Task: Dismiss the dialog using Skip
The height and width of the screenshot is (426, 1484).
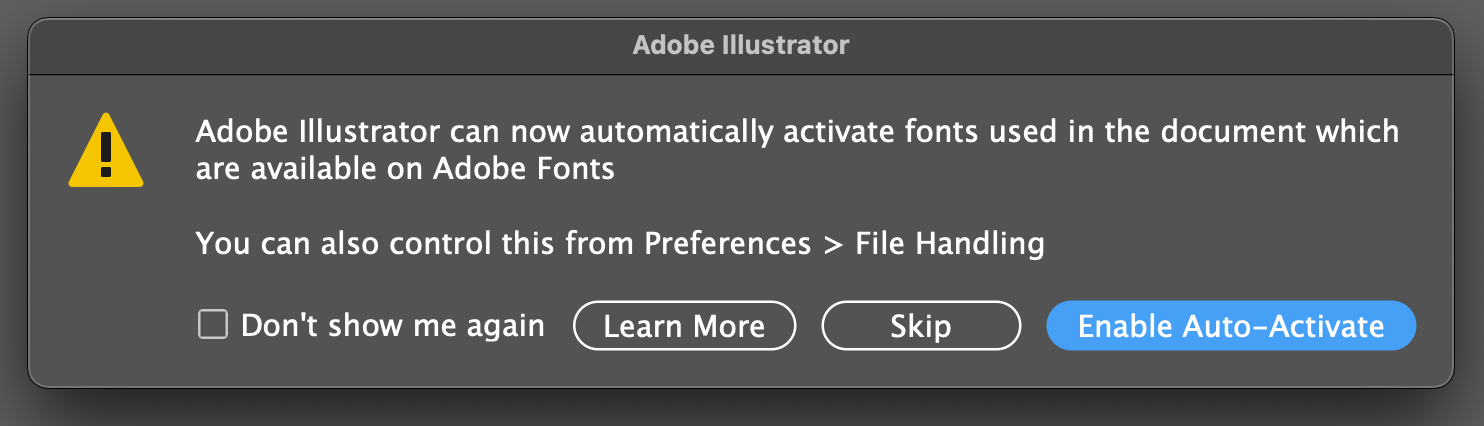Action: 921,326
